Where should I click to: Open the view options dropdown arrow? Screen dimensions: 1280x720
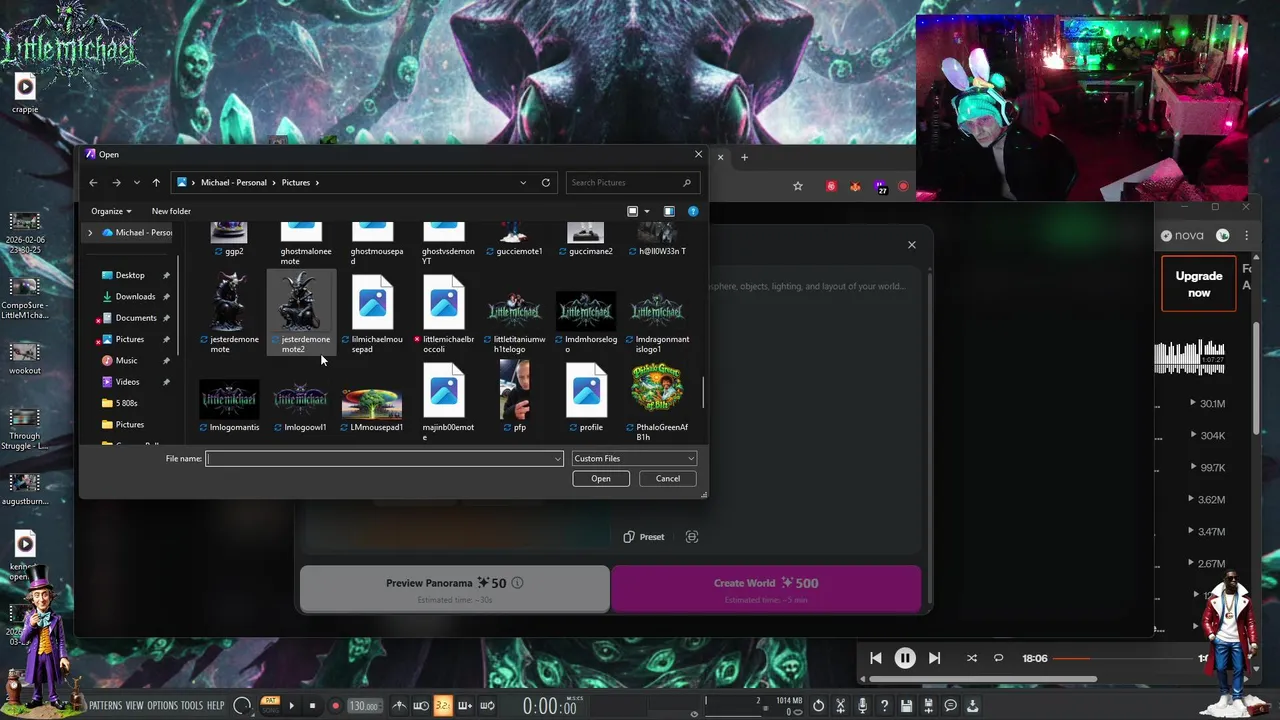[646, 211]
